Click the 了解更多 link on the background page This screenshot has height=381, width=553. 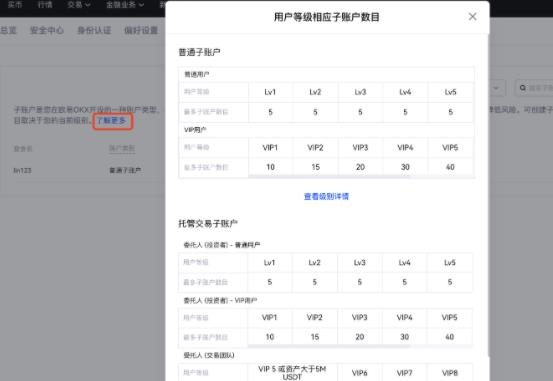[x=112, y=121]
